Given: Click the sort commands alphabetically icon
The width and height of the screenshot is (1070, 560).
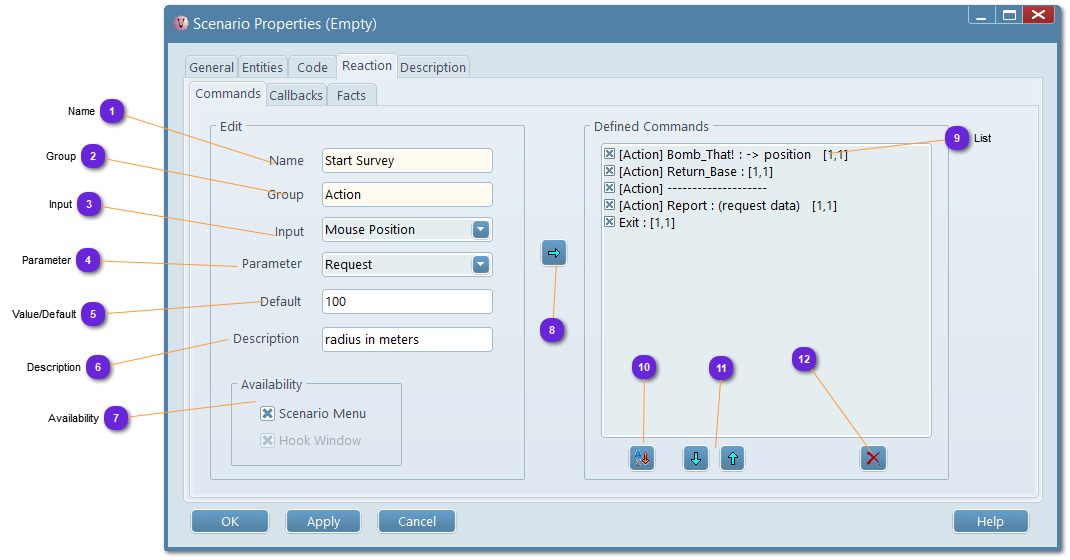Looking at the screenshot, I should point(642,458).
